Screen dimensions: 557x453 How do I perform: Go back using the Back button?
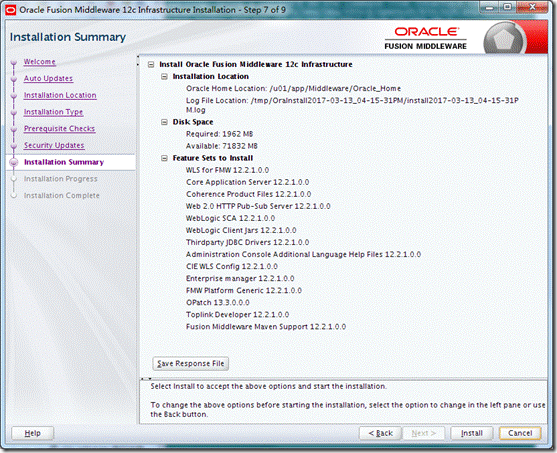(380, 433)
